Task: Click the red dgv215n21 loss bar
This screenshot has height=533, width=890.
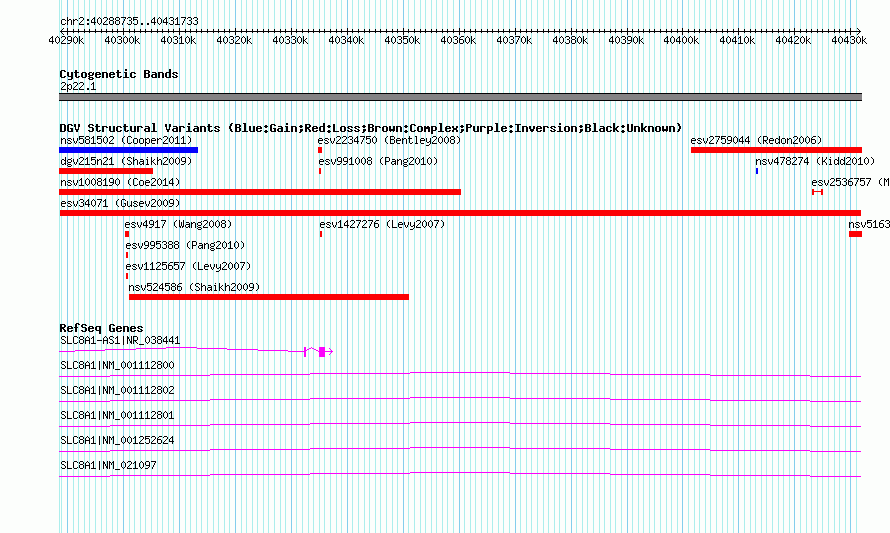Action: point(106,171)
